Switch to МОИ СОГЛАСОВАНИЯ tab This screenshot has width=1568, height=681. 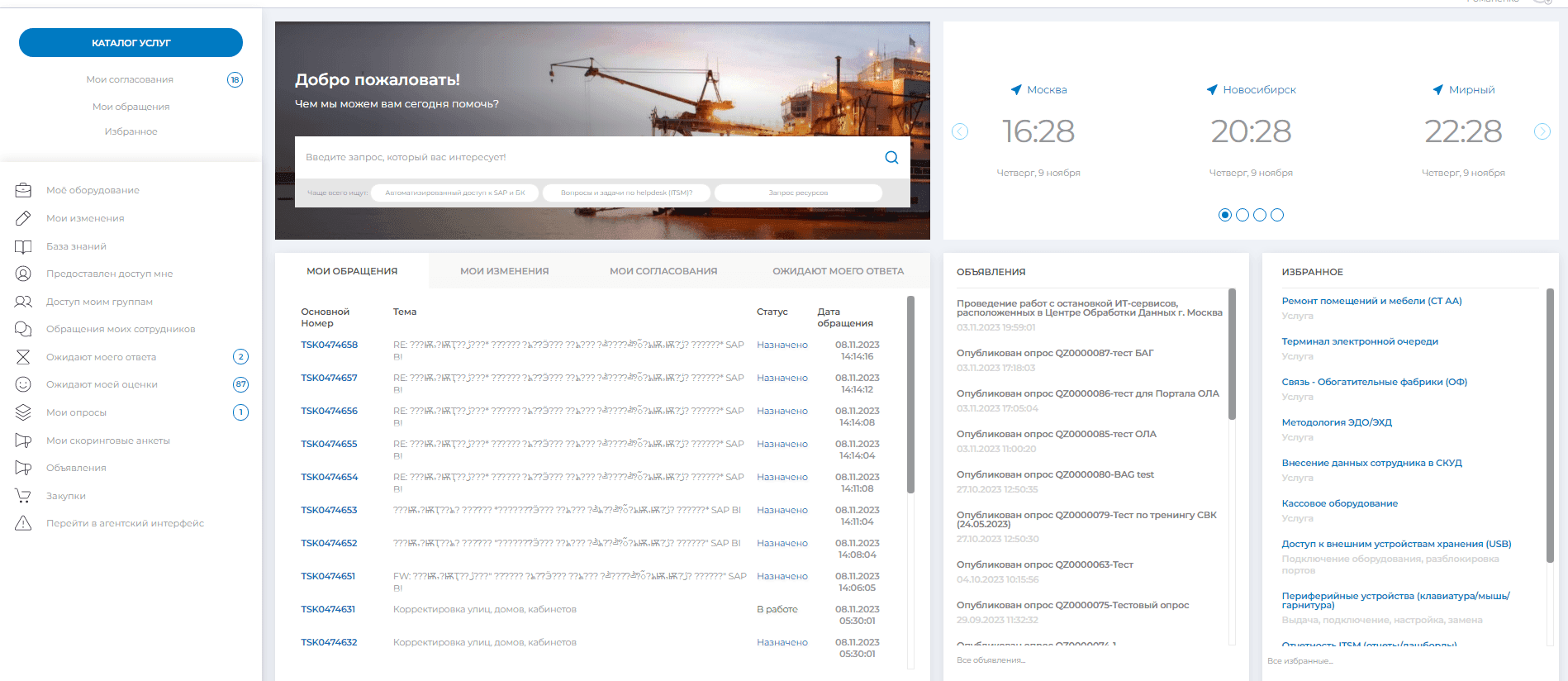[663, 271]
